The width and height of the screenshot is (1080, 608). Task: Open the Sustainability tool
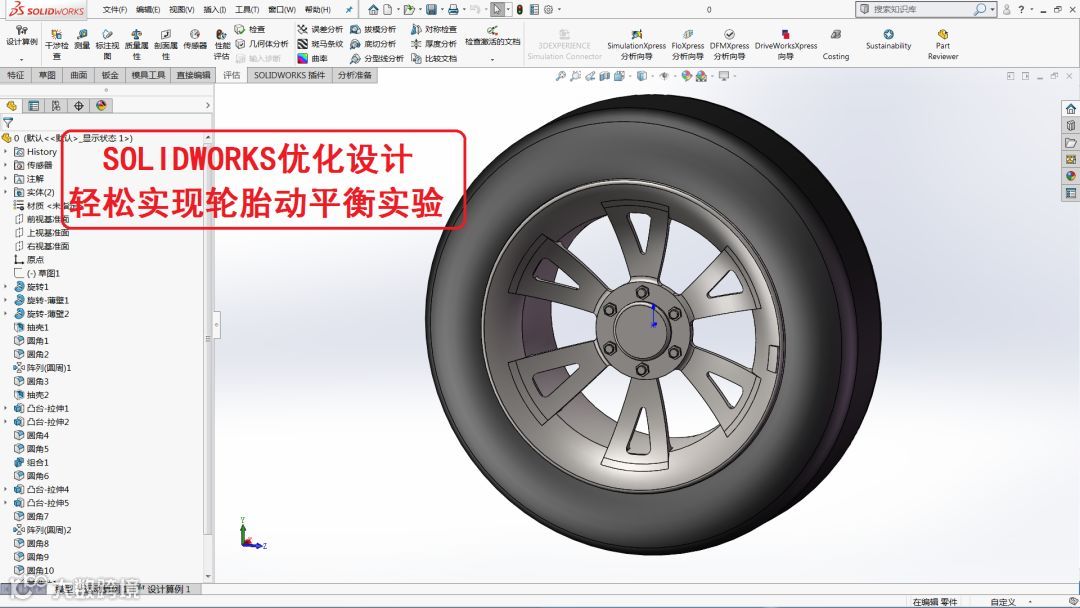click(889, 39)
